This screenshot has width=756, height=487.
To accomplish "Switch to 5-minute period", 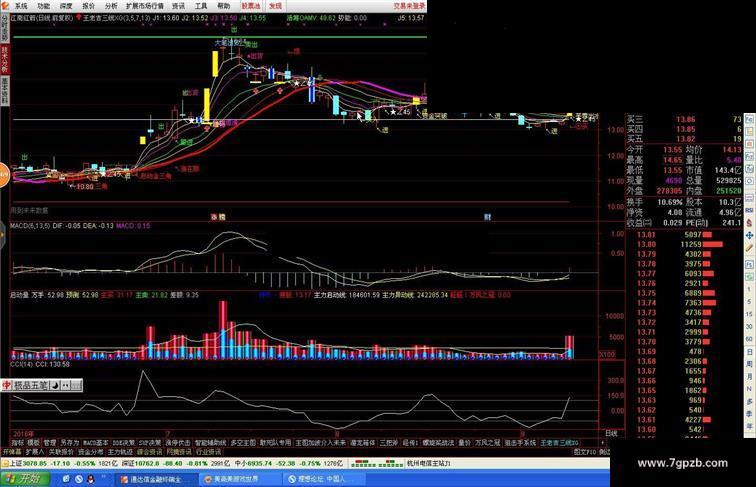I will [749, 302].
